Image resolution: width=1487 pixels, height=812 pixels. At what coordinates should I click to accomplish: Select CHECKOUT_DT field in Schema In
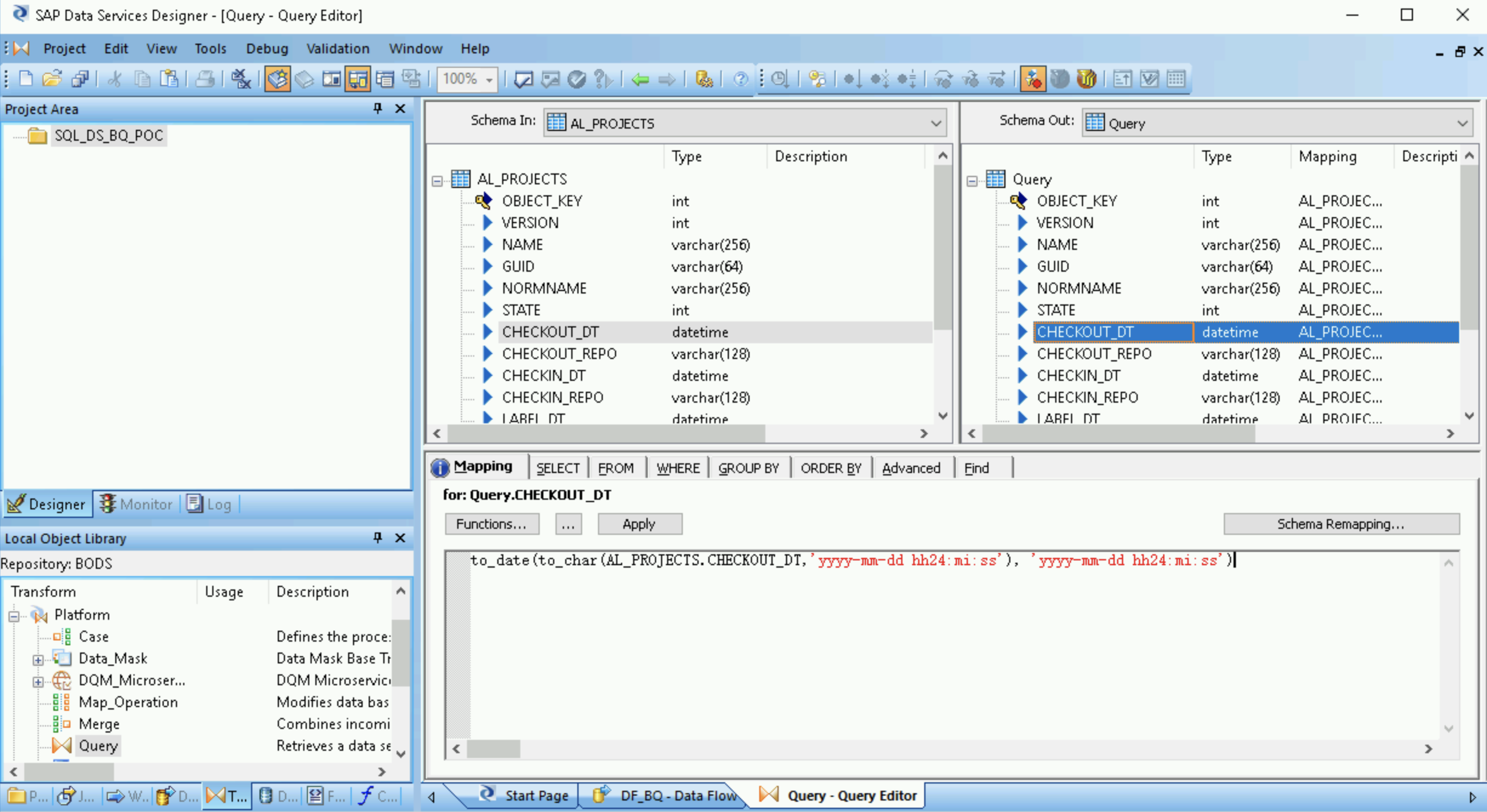click(551, 331)
